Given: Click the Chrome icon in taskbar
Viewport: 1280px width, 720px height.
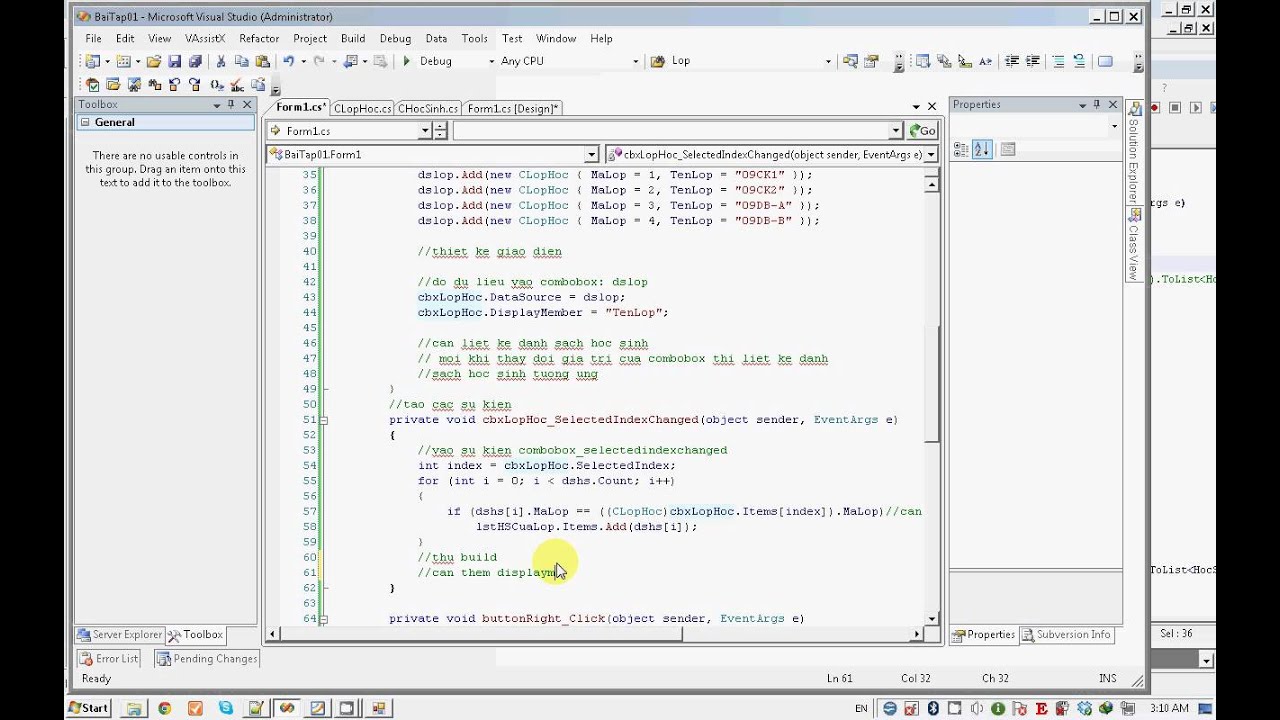Looking at the screenshot, I should click(x=164, y=708).
